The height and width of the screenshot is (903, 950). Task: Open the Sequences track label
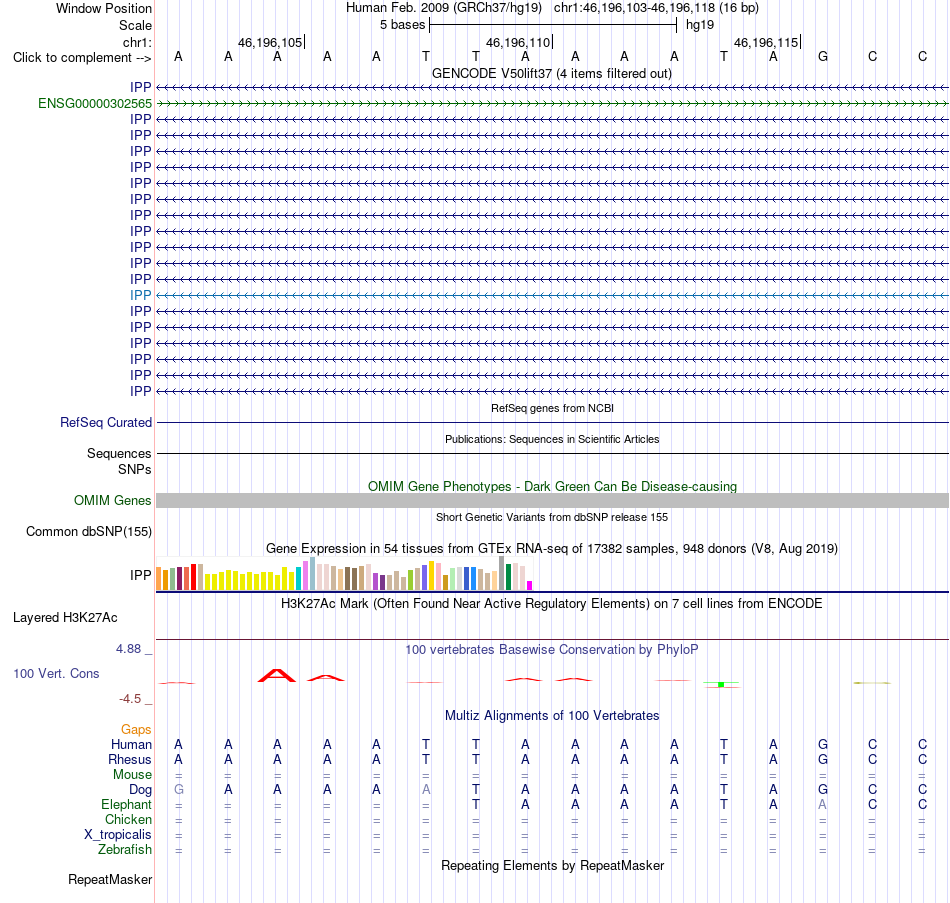tap(119, 453)
